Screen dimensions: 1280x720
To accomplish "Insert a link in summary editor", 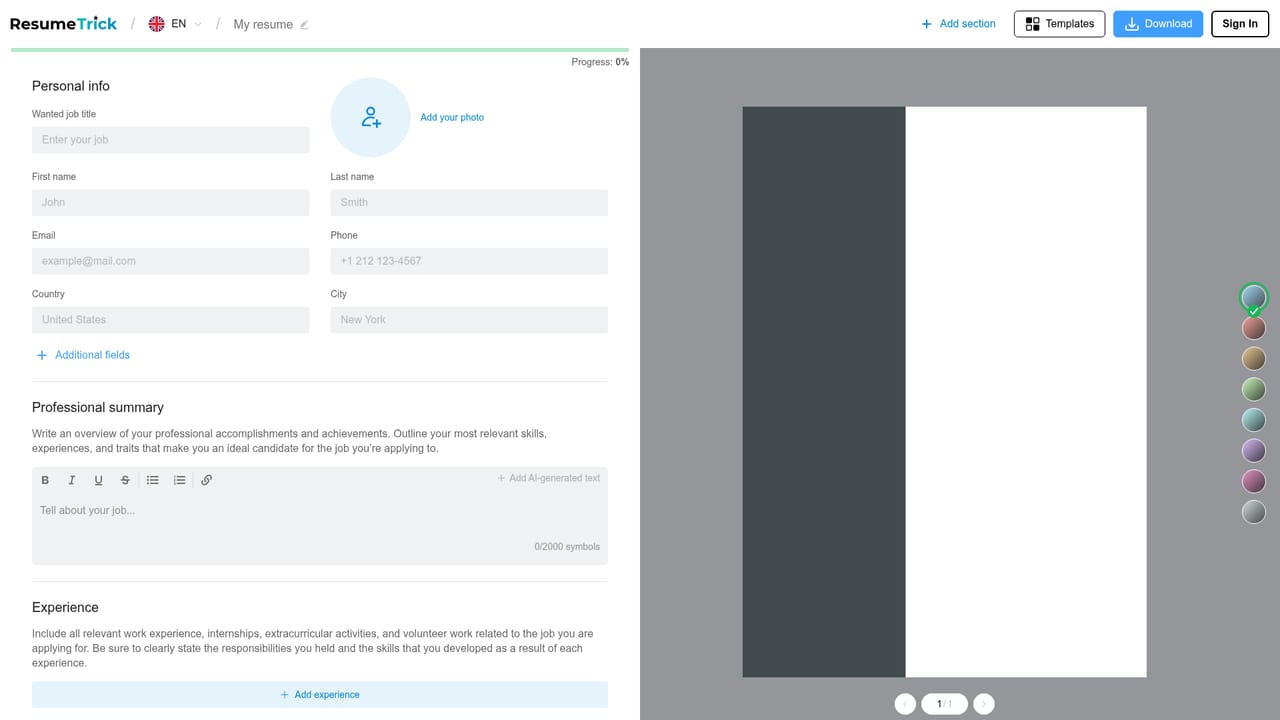I will coord(207,480).
